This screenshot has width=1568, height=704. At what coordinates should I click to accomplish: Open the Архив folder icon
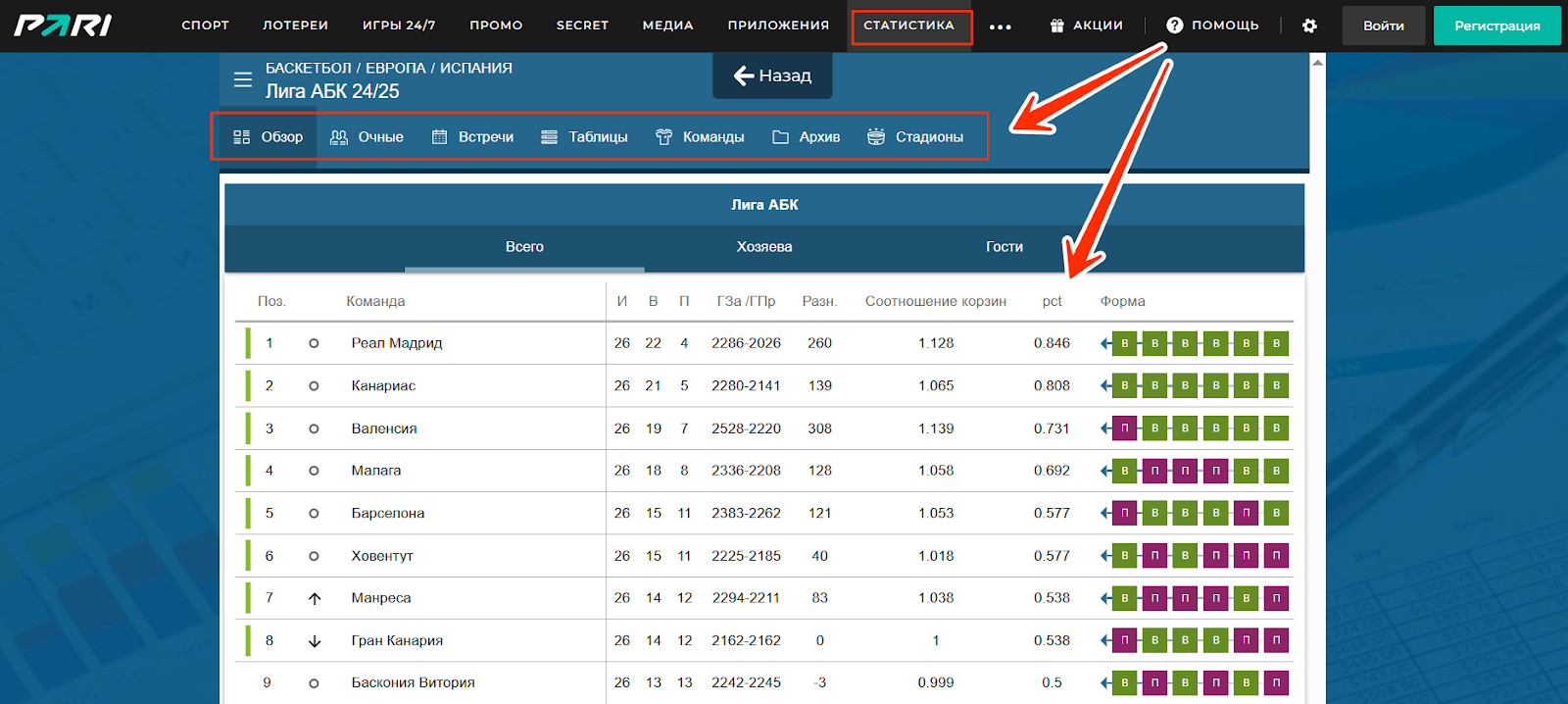click(780, 137)
